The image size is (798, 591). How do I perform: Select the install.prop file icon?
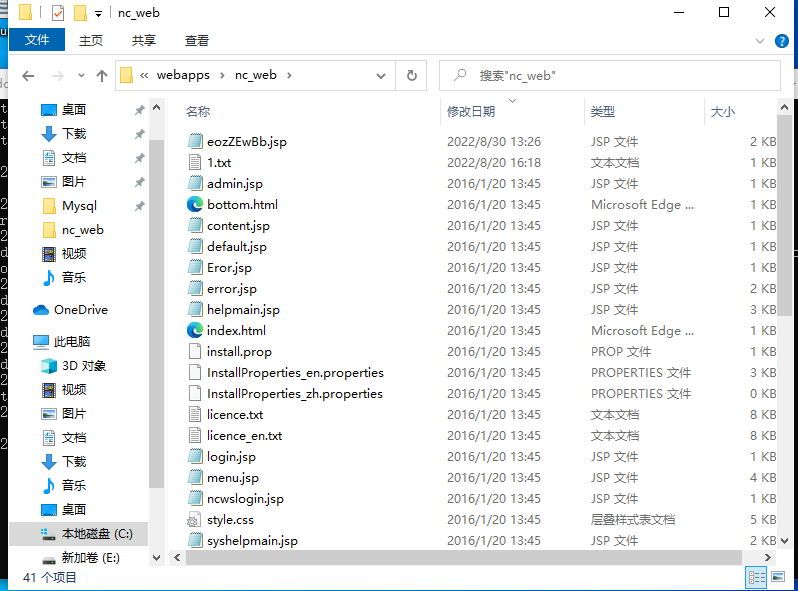195,351
